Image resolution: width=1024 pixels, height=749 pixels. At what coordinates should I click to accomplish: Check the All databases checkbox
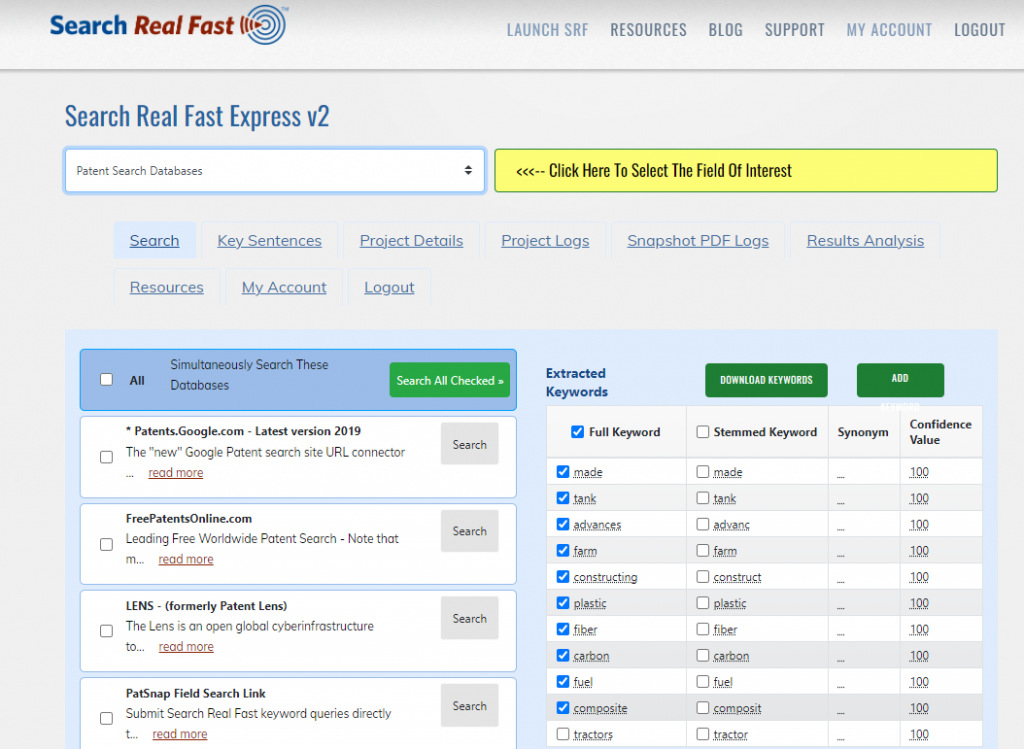pos(106,379)
